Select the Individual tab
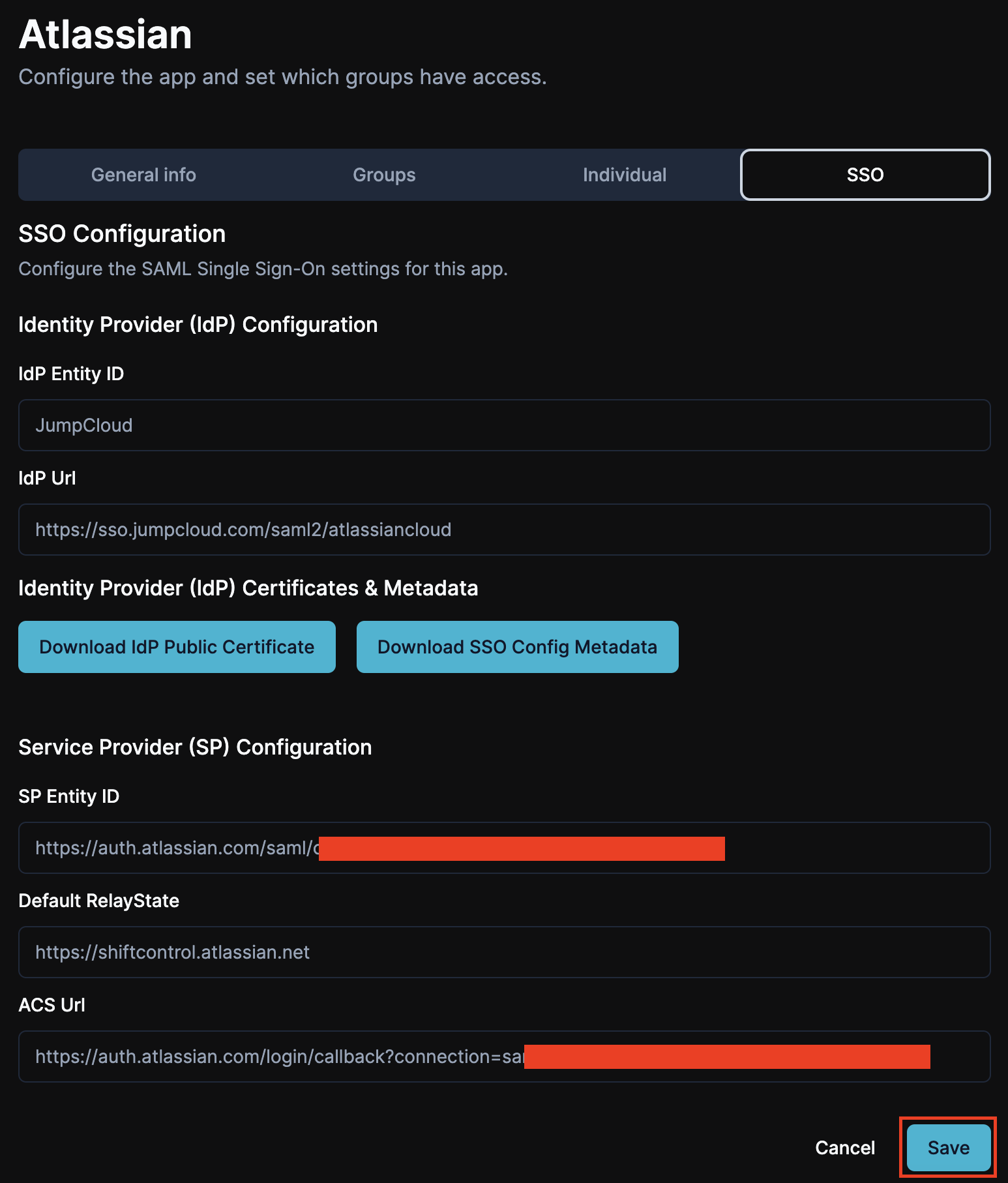Viewport: 1008px width, 1183px height. 625,175
